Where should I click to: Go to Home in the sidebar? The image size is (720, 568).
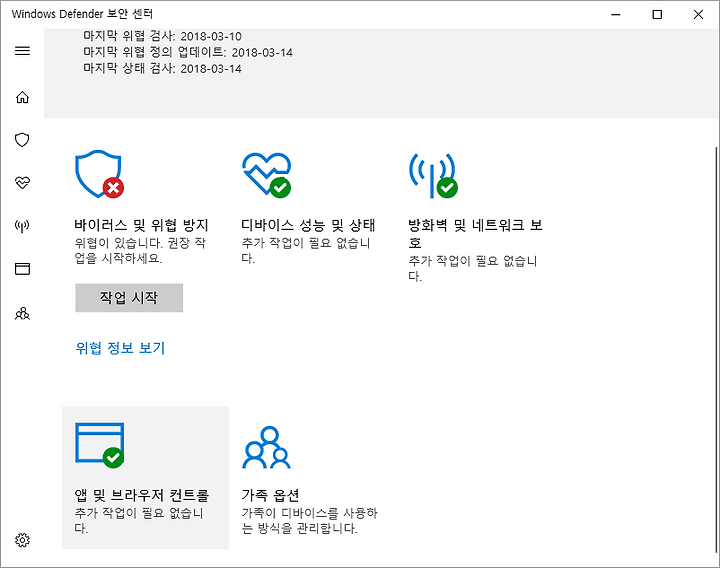pos(22,97)
